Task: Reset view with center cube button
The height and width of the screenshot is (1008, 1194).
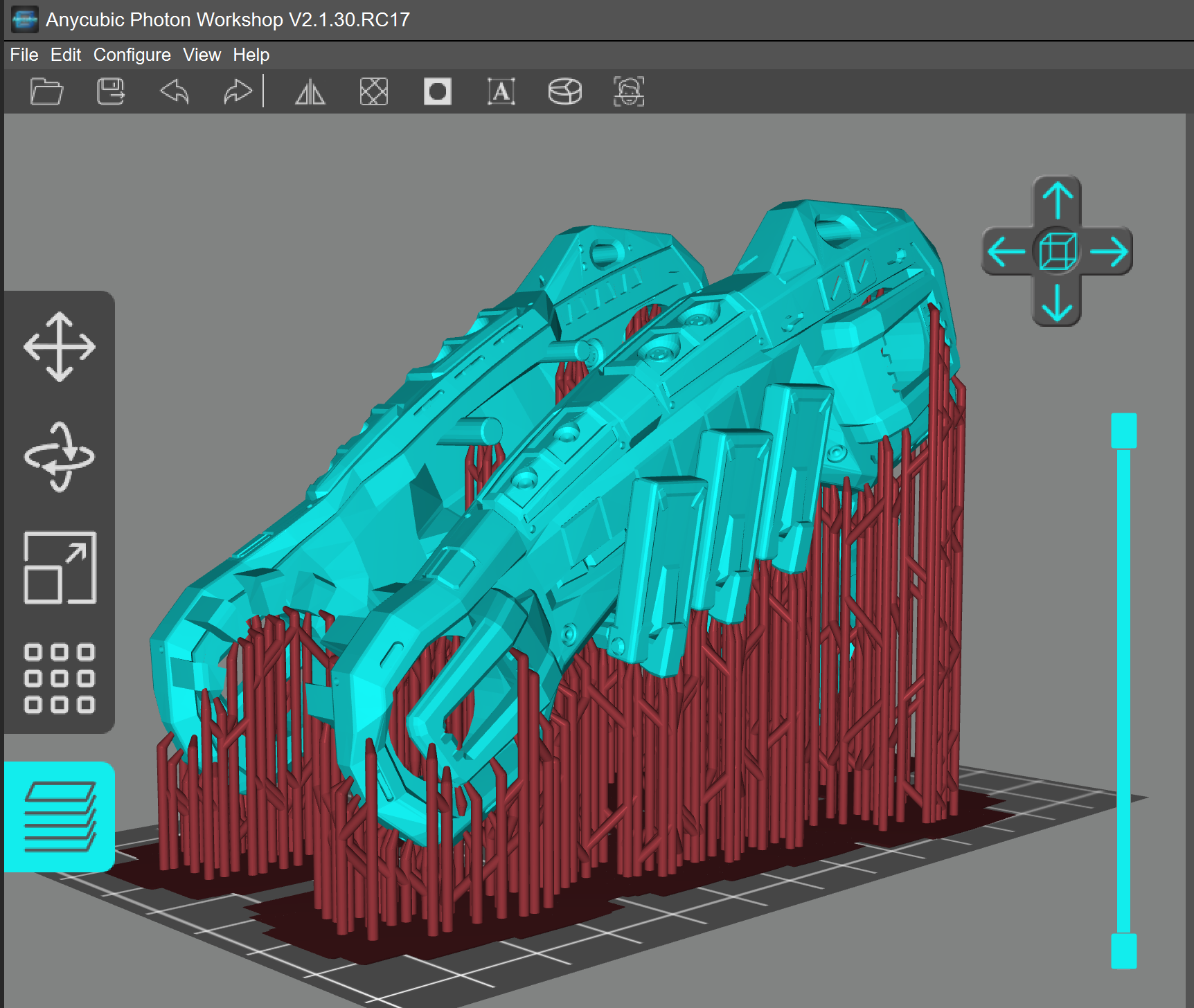Action: pos(1058,251)
